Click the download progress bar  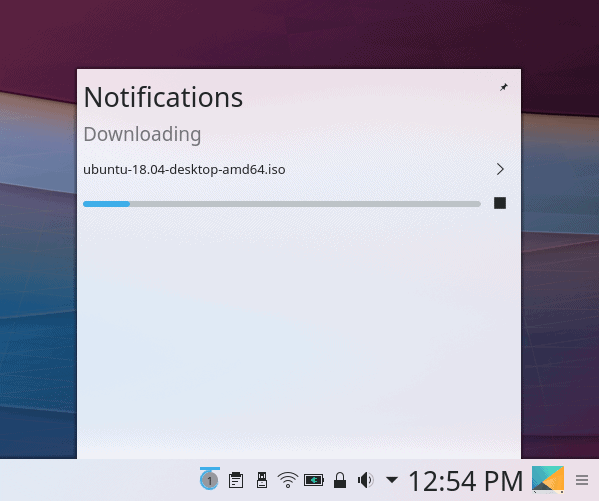pos(282,204)
